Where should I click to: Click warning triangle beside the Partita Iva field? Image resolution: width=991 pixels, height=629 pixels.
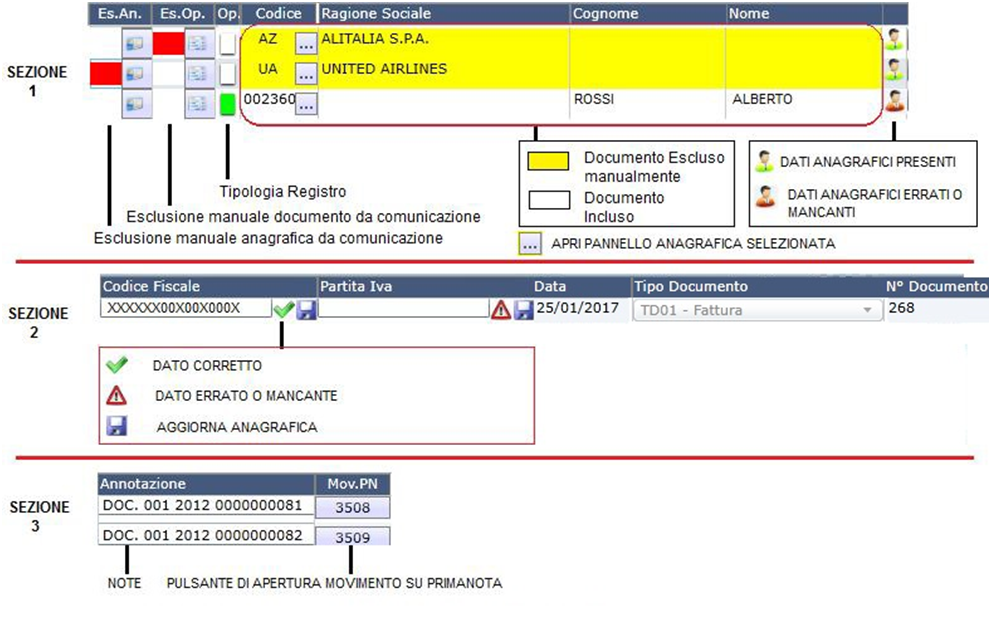pyautogui.click(x=501, y=310)
